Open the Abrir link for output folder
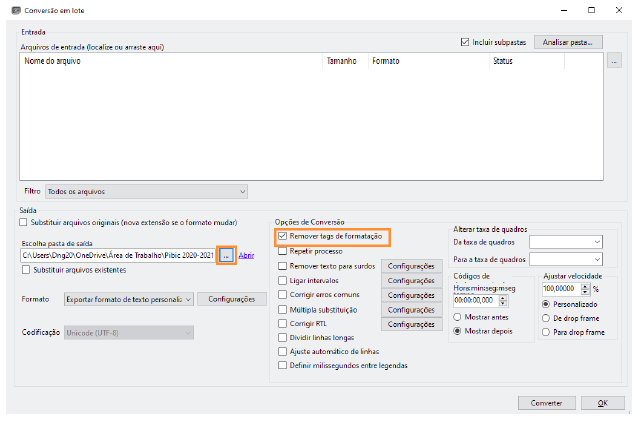Viewport: 640px width, 425px height. coord(246,256)
